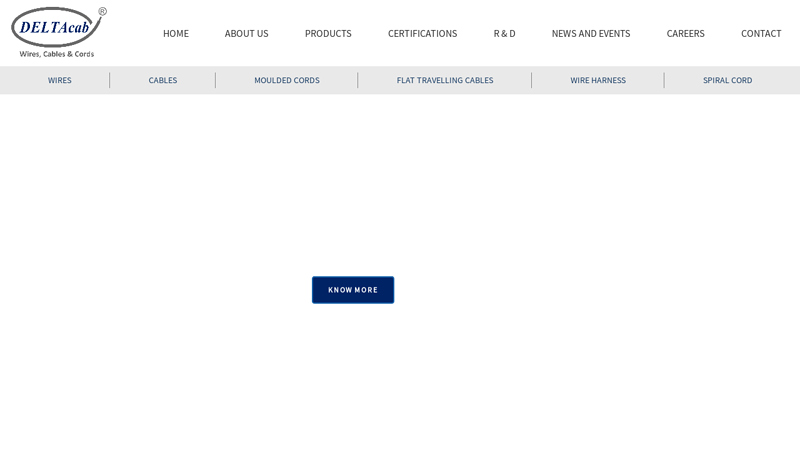Open News and Events page
This screenshot has width=800, height=450.
point(591,34)
